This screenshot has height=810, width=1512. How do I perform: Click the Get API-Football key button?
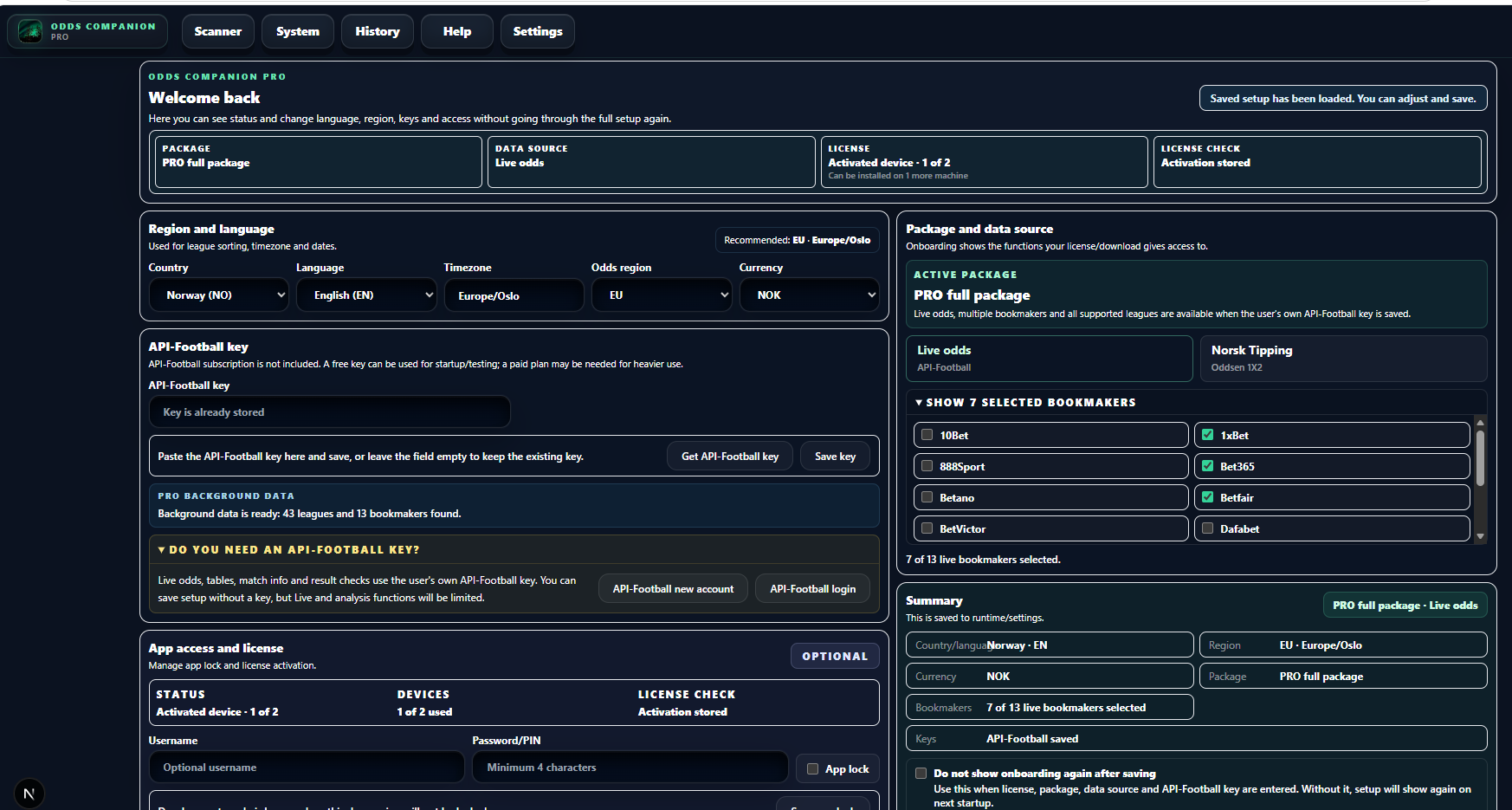click(x=730, y=457)
